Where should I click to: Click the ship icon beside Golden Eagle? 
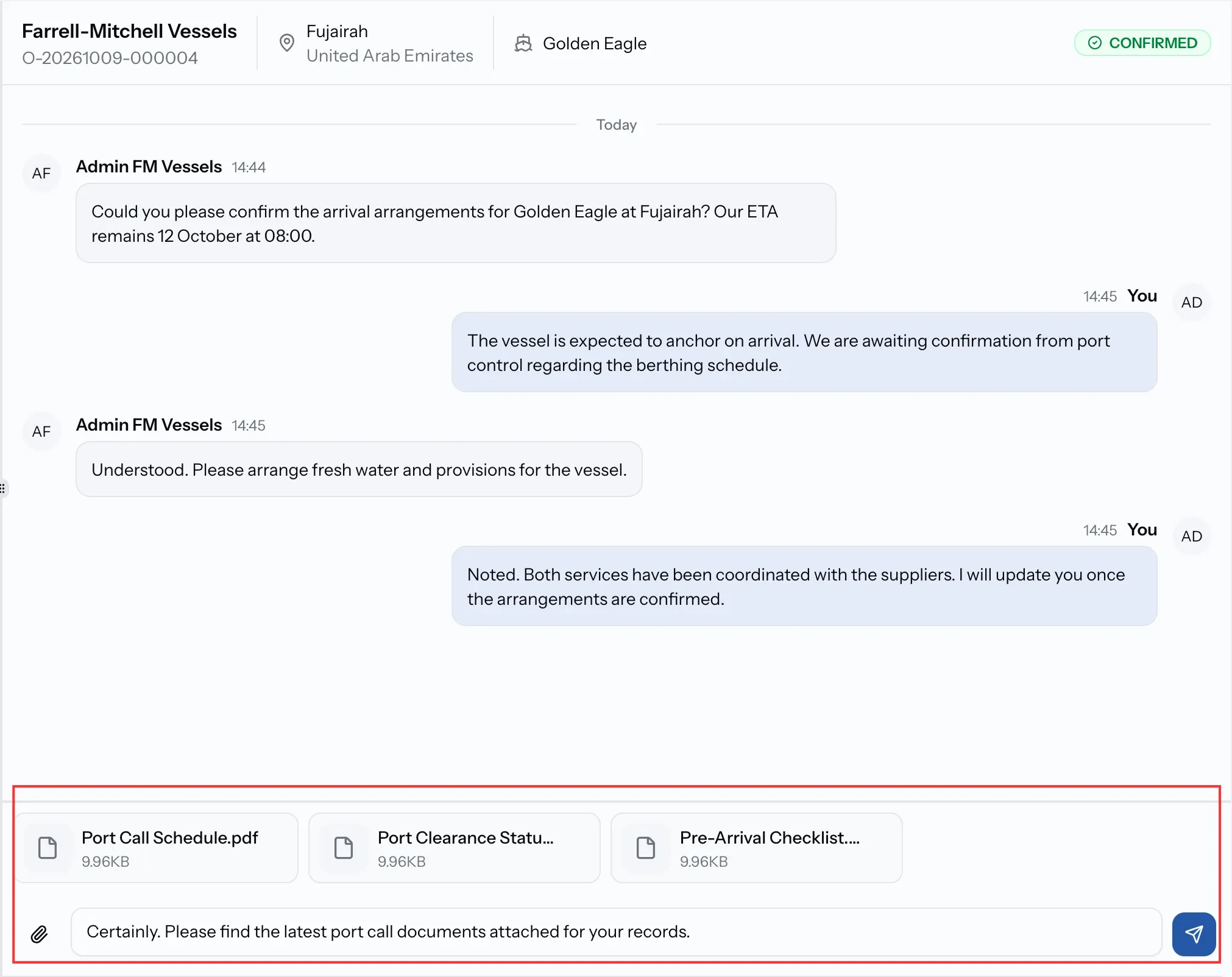tap(523, 43)
